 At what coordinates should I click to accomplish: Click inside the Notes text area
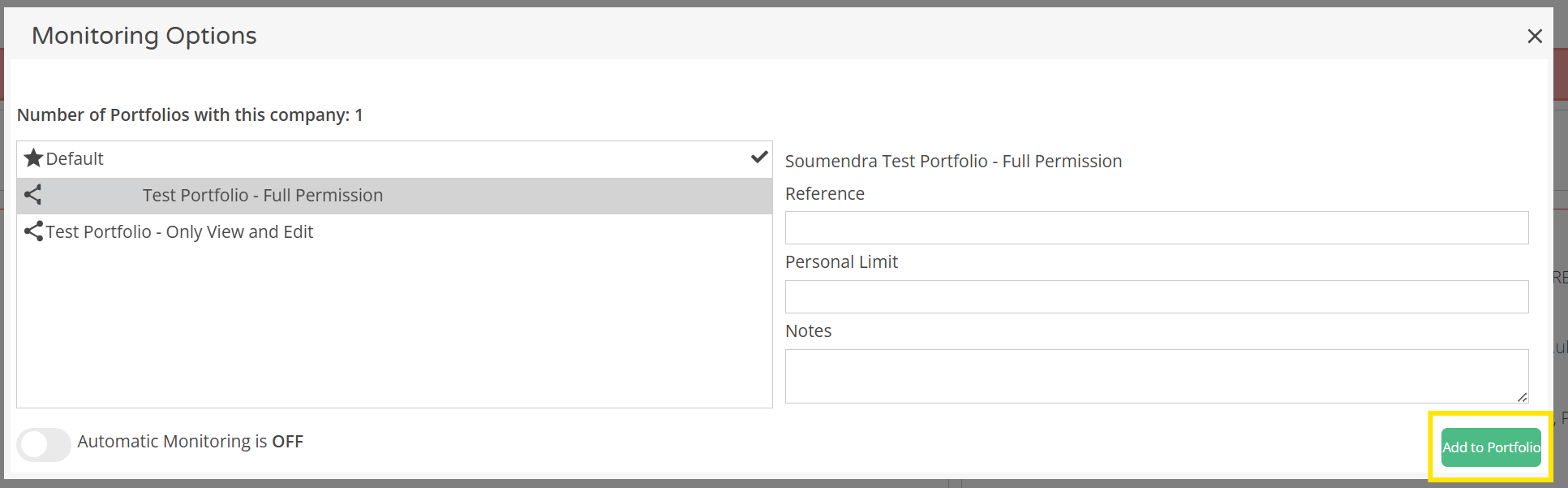click(1156, 376)
